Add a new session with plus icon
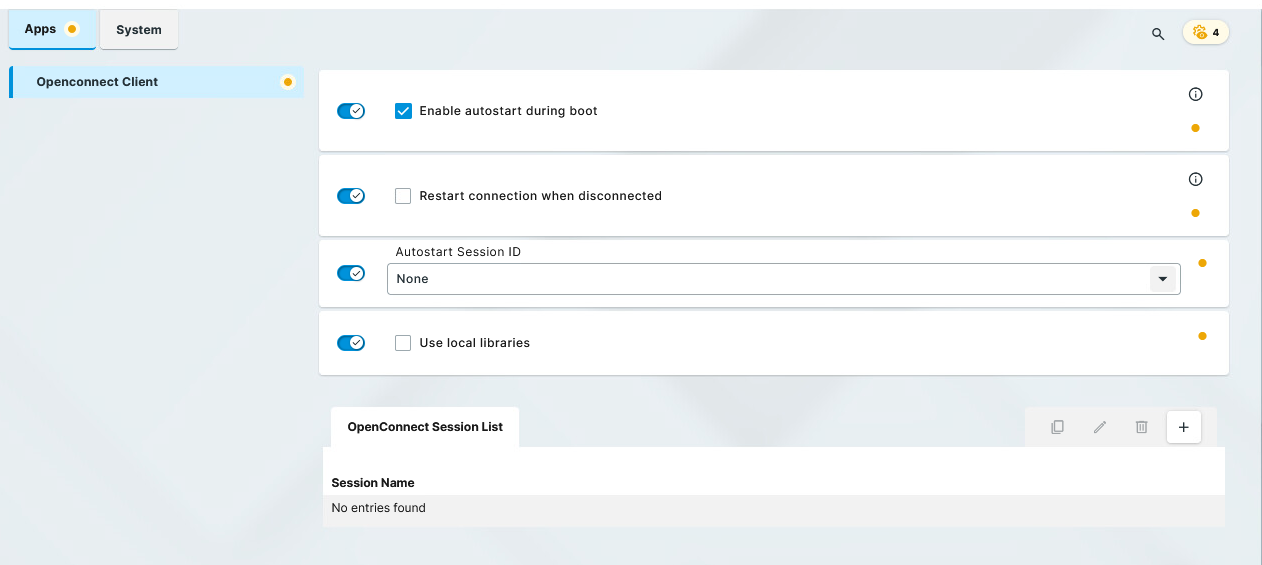Screen dimensions: 1262x565 coord(1184,427)
